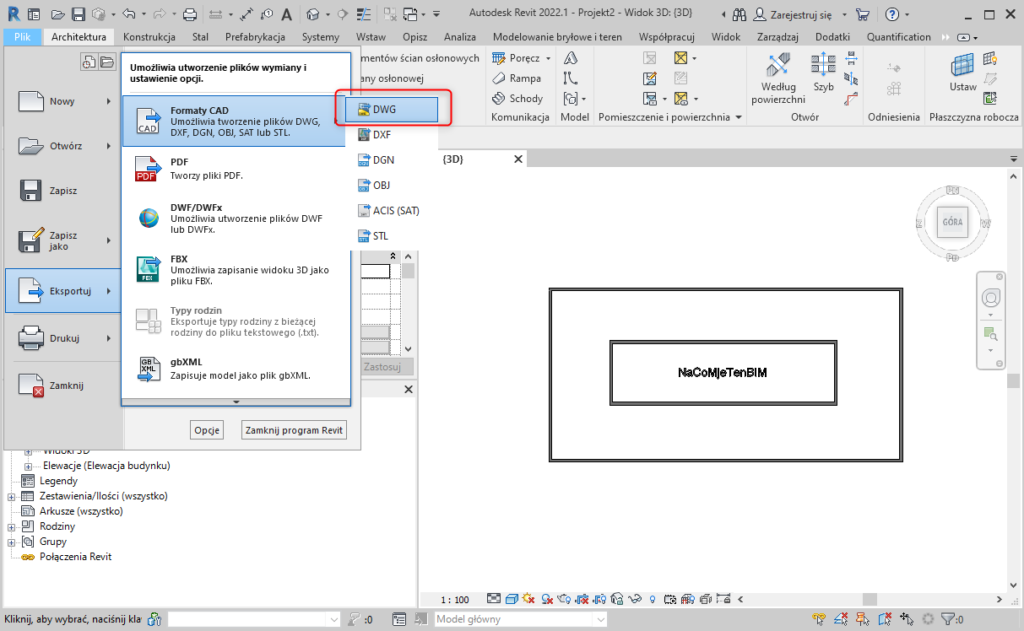The image size is (1024, 631).
Task: Choose DXF export format
Action: 380,135
